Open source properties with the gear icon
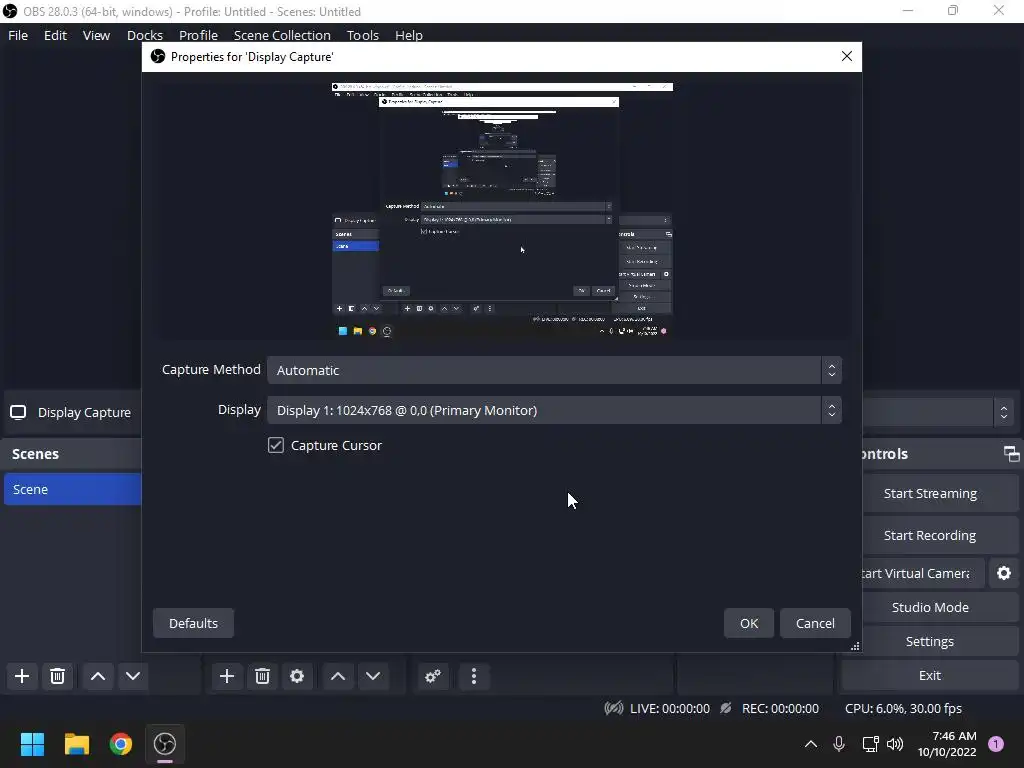 tap(297, 676)
